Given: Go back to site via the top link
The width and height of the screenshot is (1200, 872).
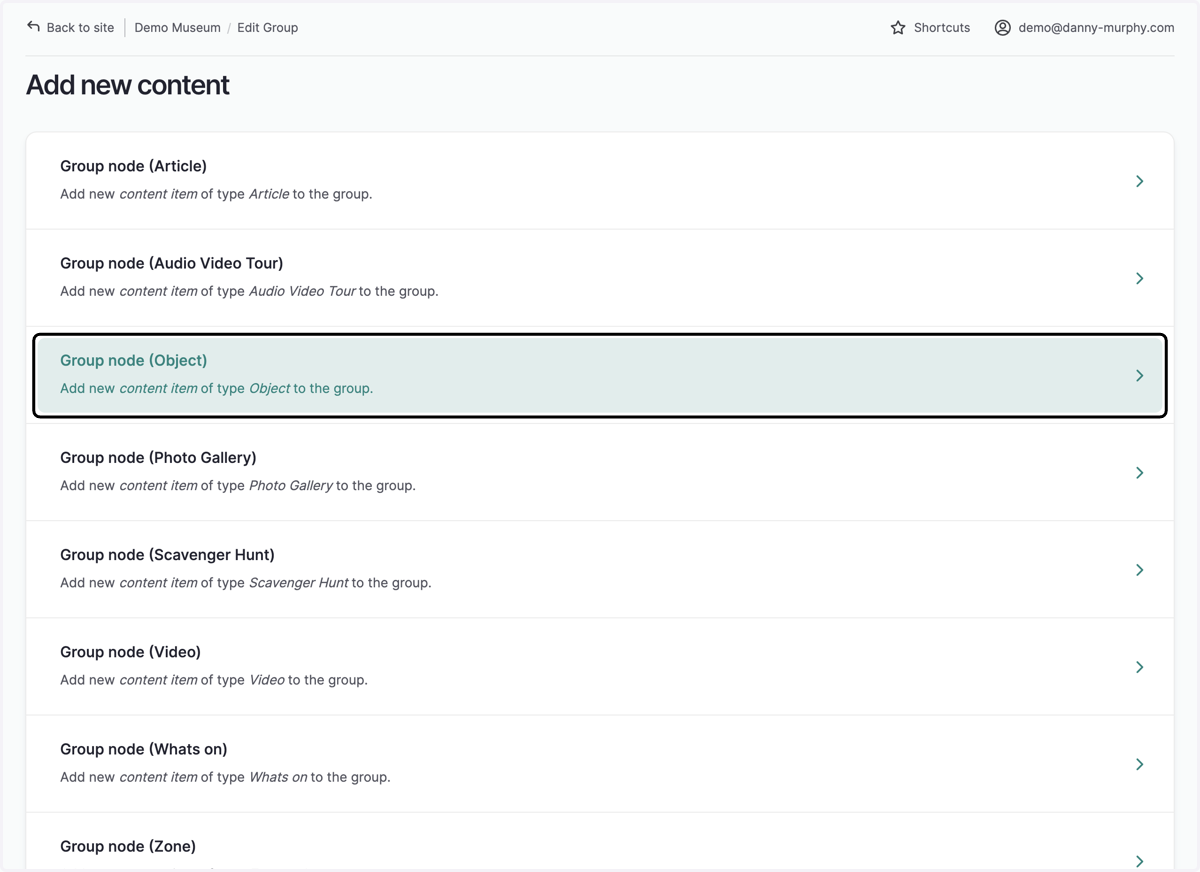Looking at the screenshot, I should 80,28.
